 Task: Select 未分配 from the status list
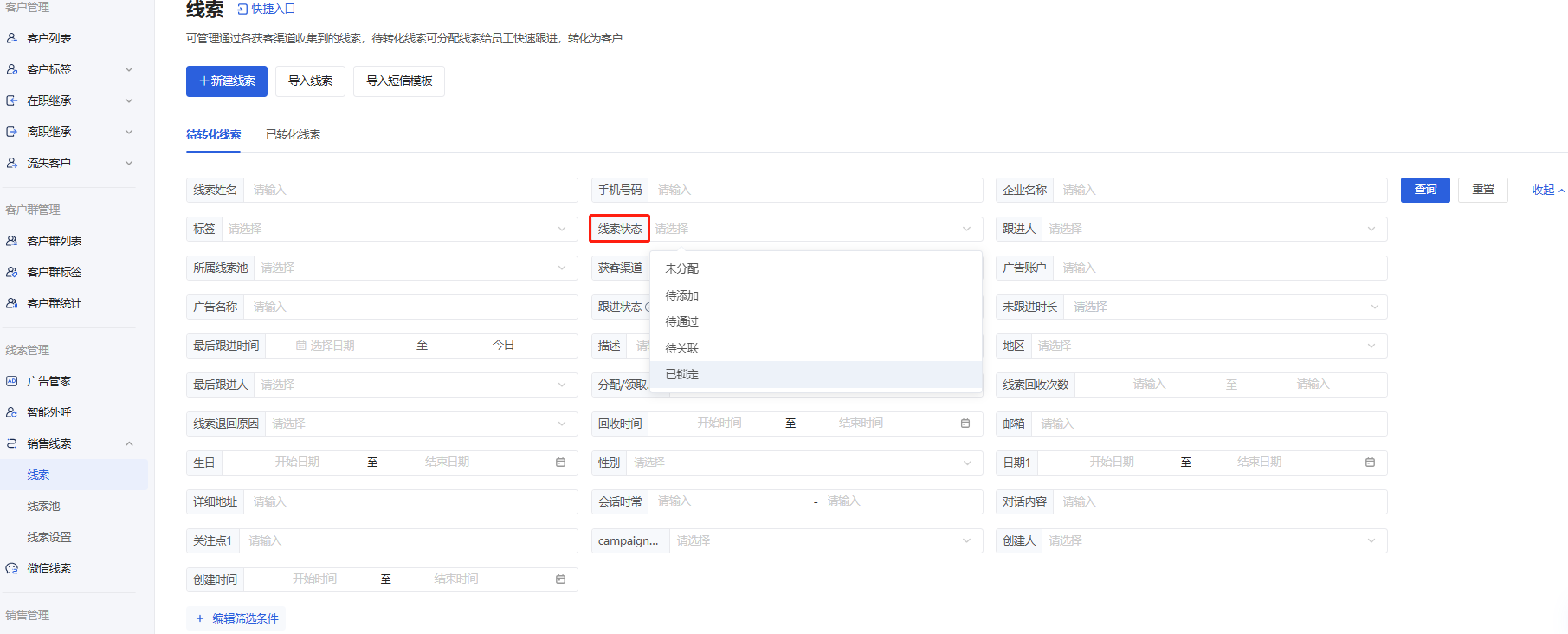tap(816, 268)
